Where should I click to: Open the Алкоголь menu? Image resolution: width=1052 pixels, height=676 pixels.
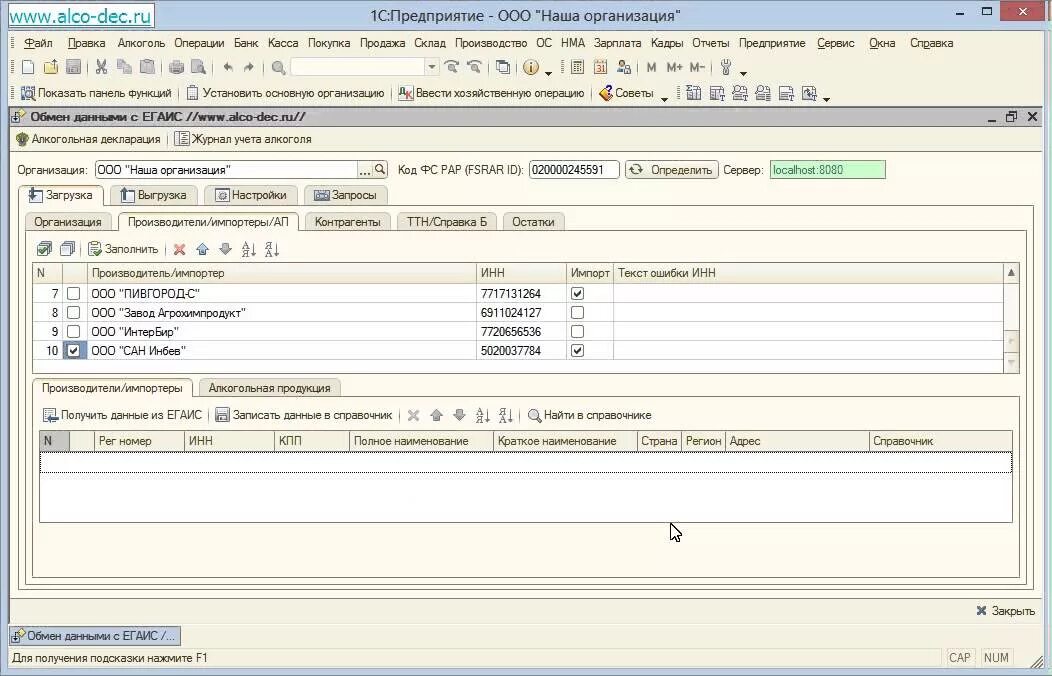[x=141, y=43]
